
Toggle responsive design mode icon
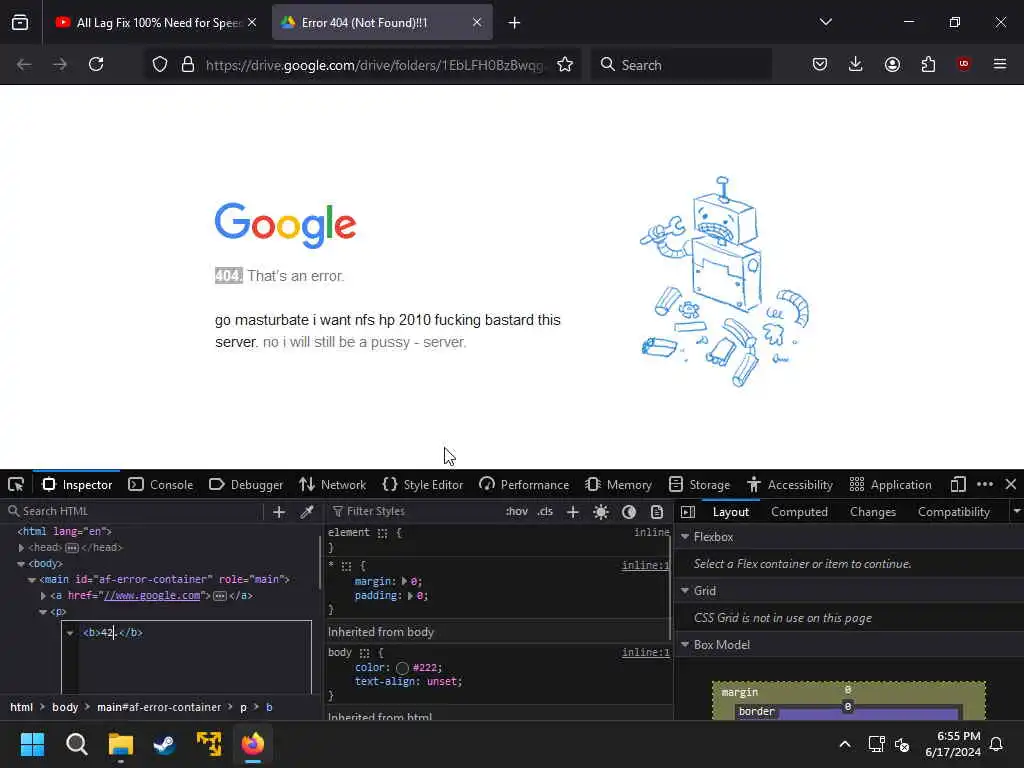958,485
